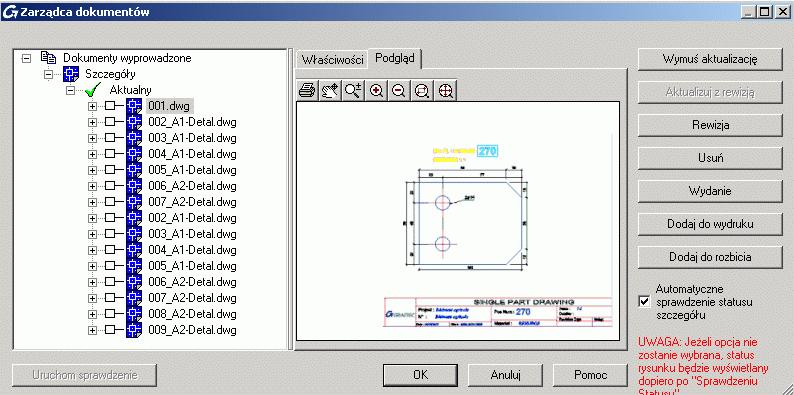This screenshot has width=794, height=395.
Task: Click the Dokumenty wyprowadzone documents icon
Action: 49,58
